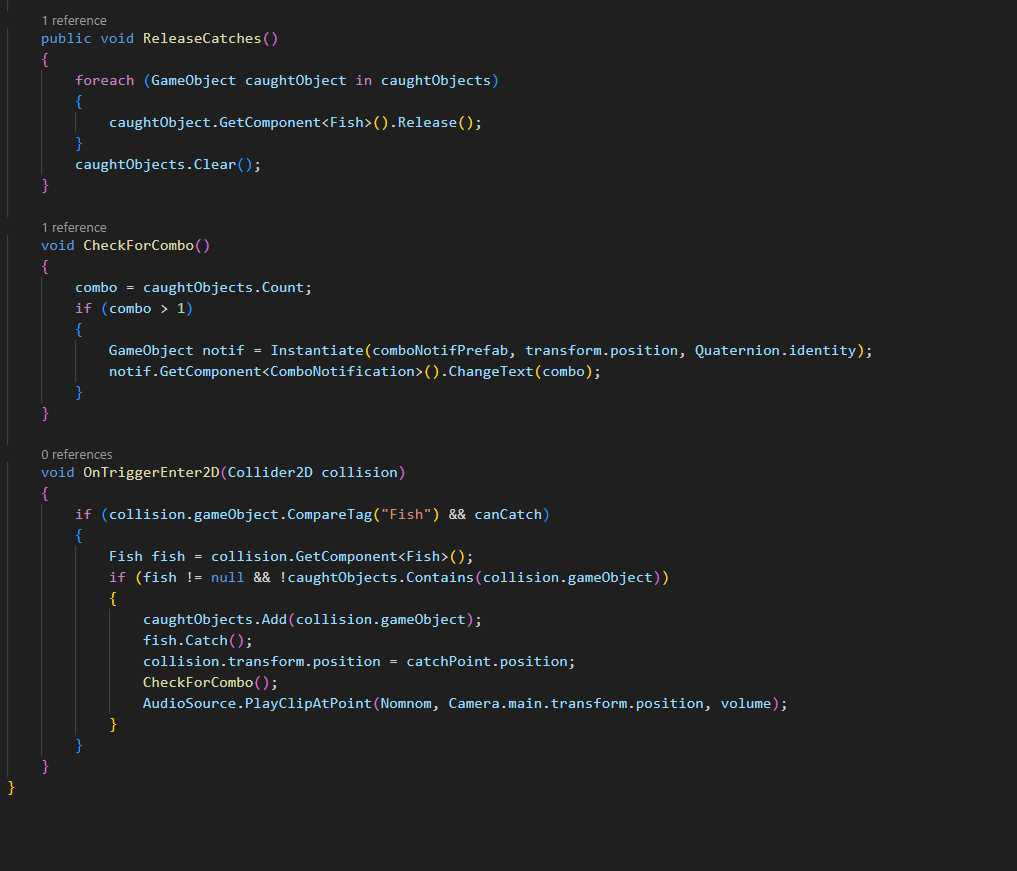1017x871 pixels.
Task: Click the volume argument
Action: pyautogui.click(x=746, y=704)
